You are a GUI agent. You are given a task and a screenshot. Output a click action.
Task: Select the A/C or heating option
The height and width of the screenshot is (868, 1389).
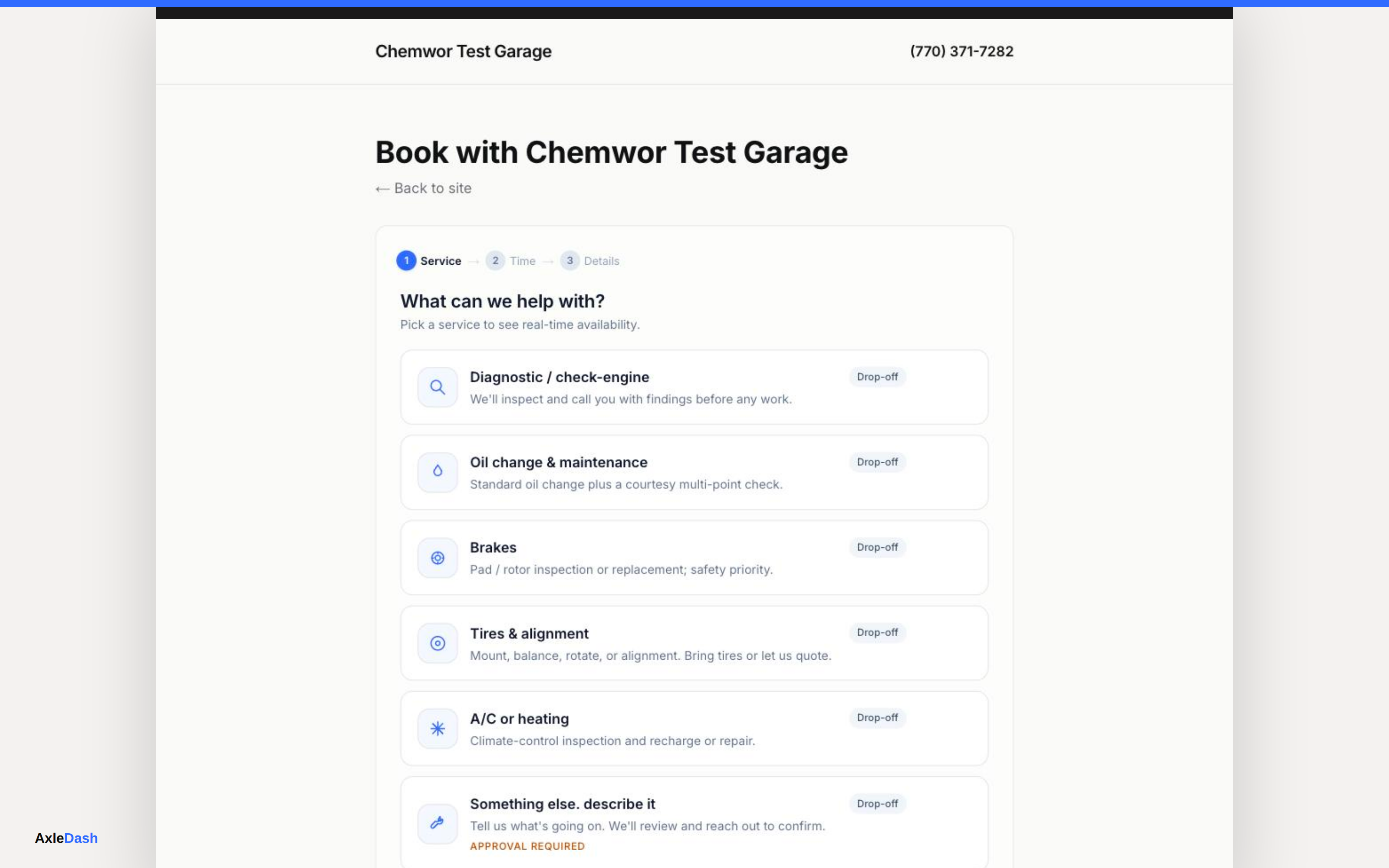point(694,729)
